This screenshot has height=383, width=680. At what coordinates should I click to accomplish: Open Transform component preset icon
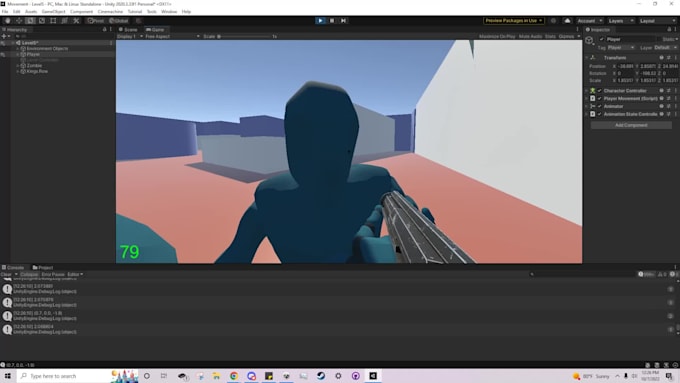(668, 58)
